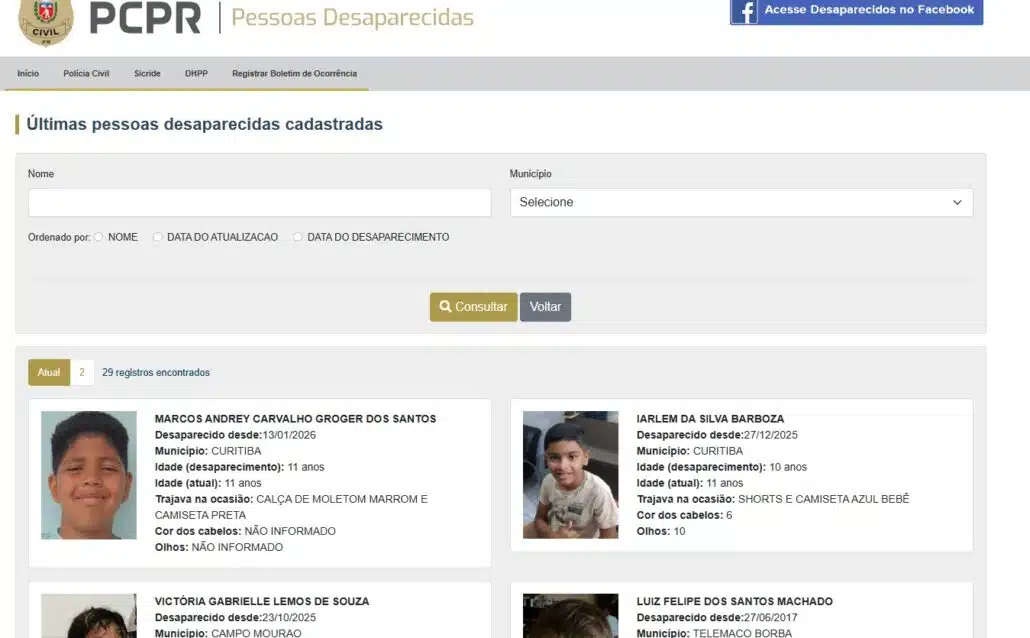
Task: Click Luiz Felipe's photo thumbnail
Action: tap(570, 617)
